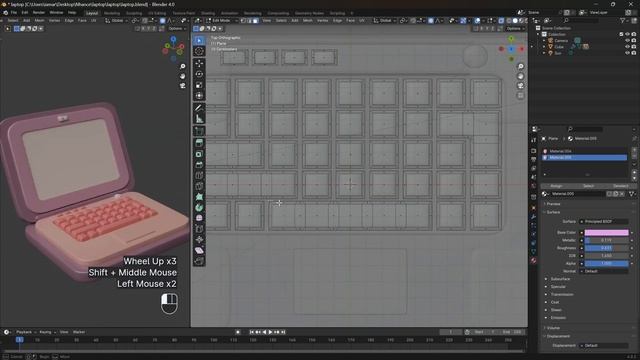
Task: Select the Annotate tool in toolbar
Action: coord(199,108)
